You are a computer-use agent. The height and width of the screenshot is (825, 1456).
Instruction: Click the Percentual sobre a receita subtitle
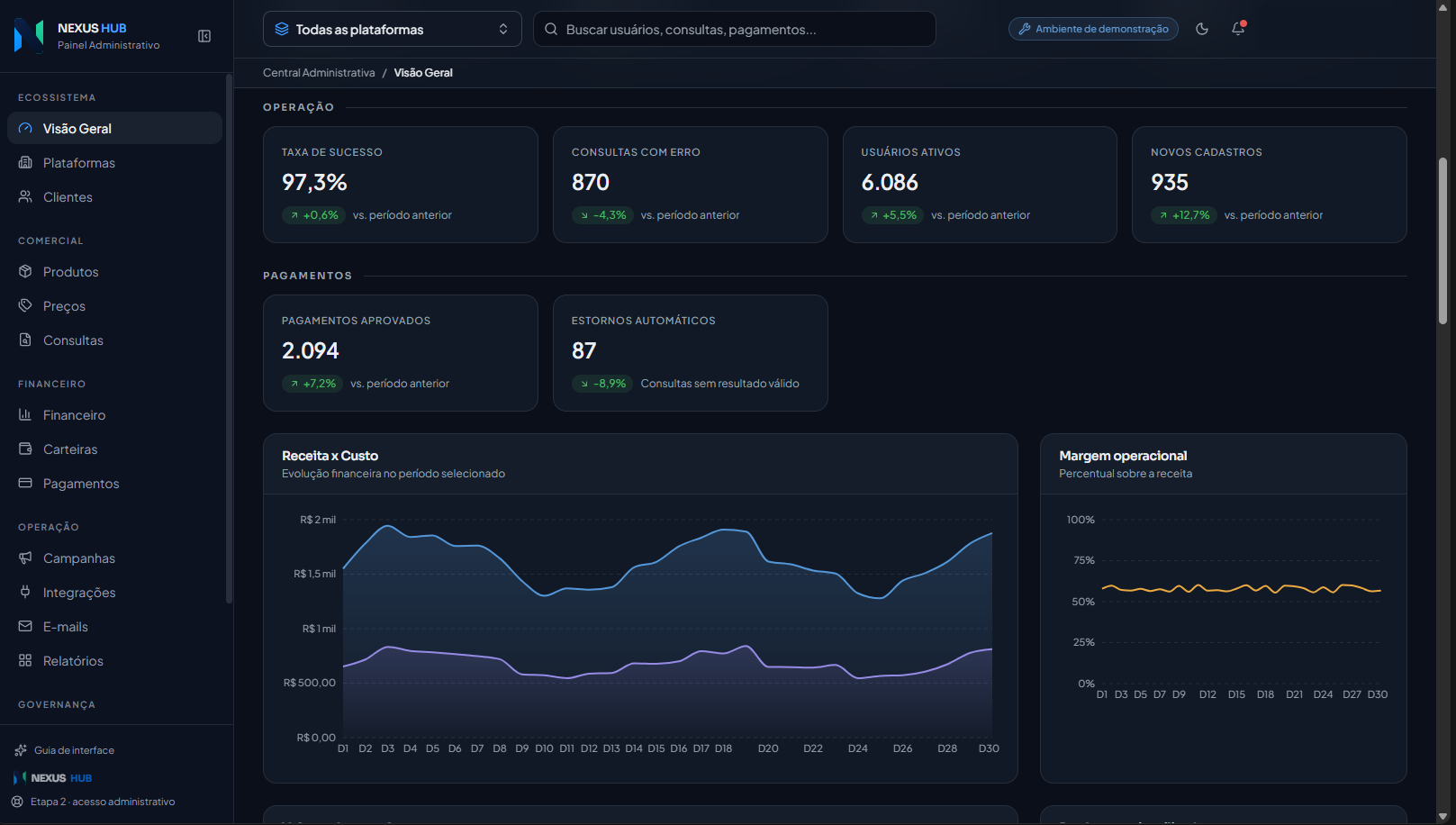coord(1126,474)
